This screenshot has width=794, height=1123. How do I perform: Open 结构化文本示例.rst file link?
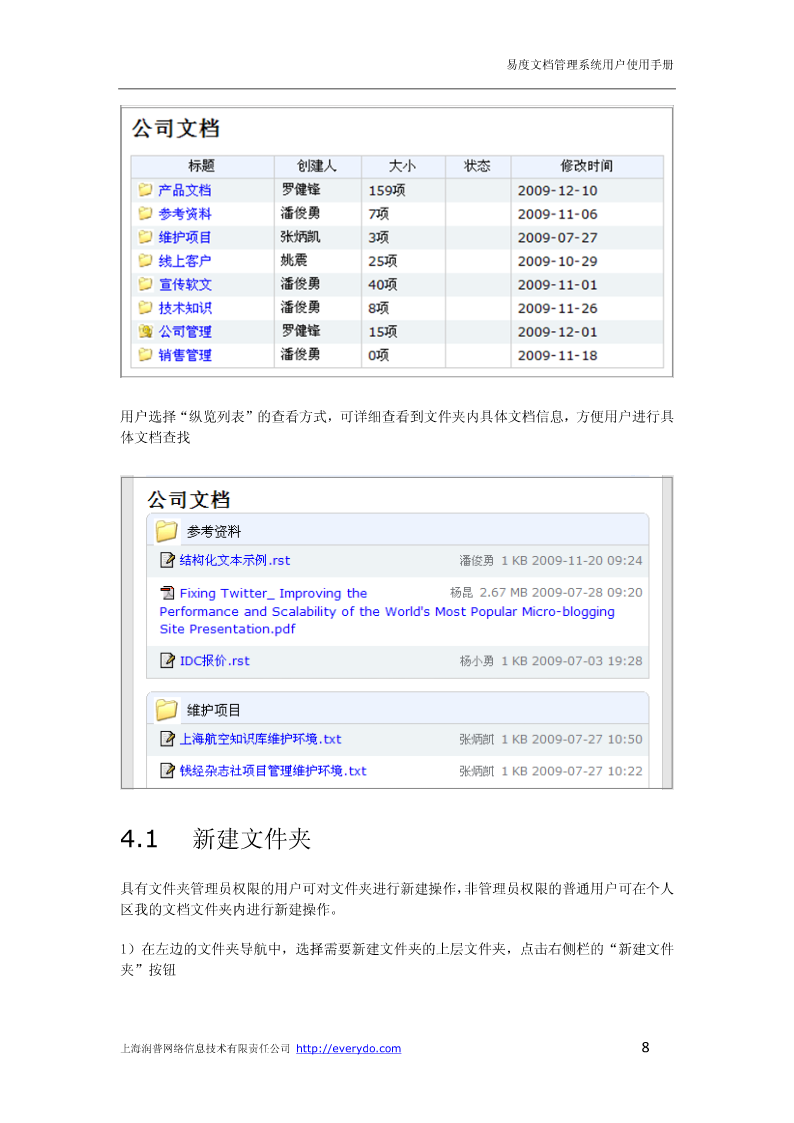pos(235,560)
